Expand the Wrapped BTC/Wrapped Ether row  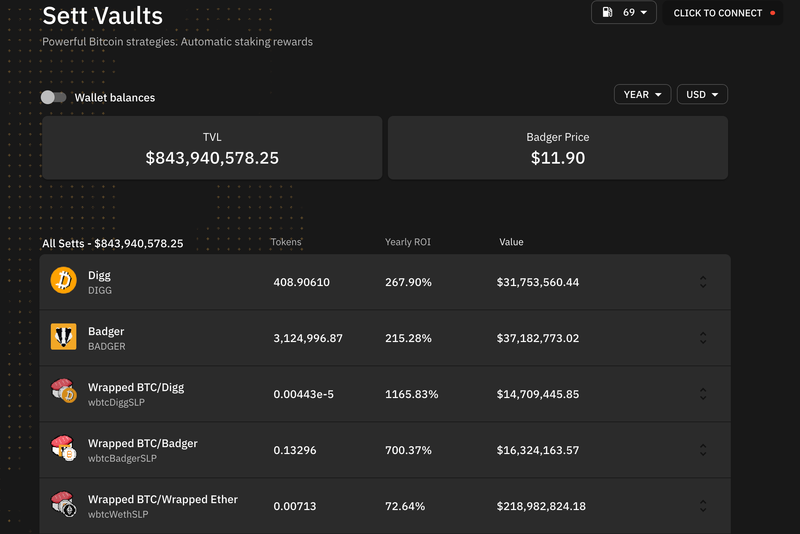703,506
